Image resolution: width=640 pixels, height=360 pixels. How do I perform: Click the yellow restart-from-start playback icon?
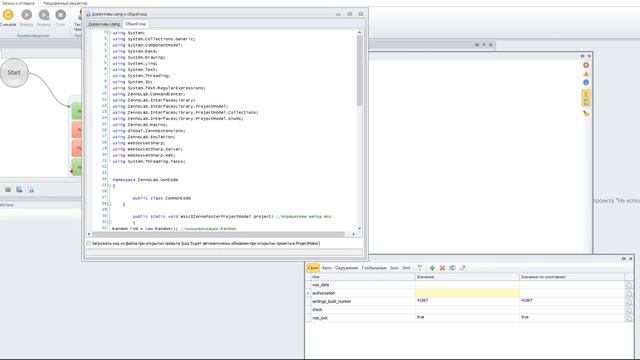click(x=8, y=15)
